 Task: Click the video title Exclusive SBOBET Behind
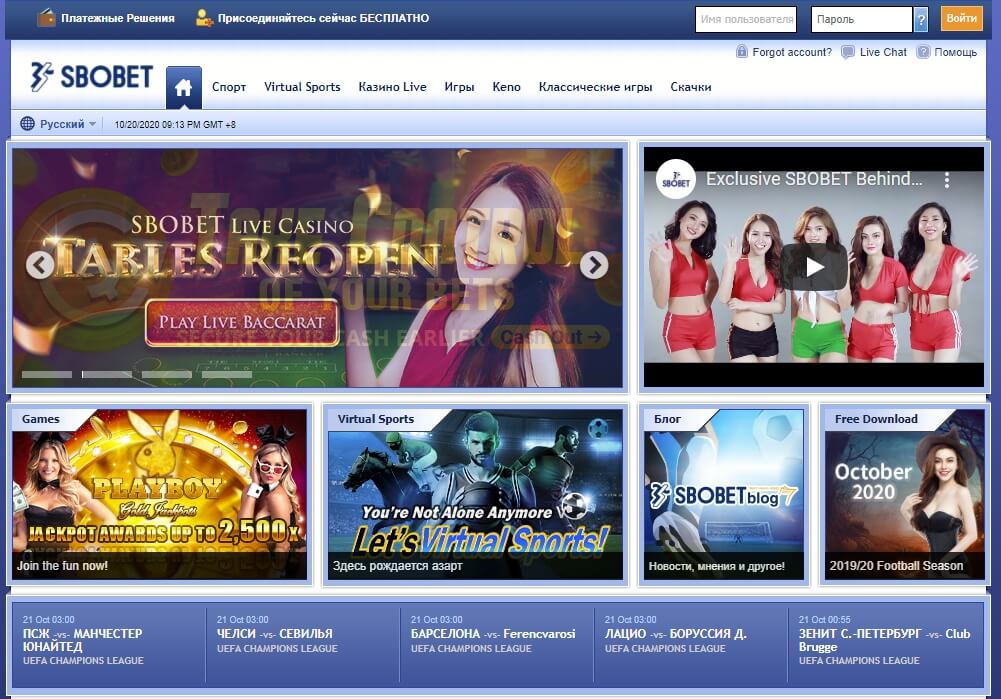(814, 179)
